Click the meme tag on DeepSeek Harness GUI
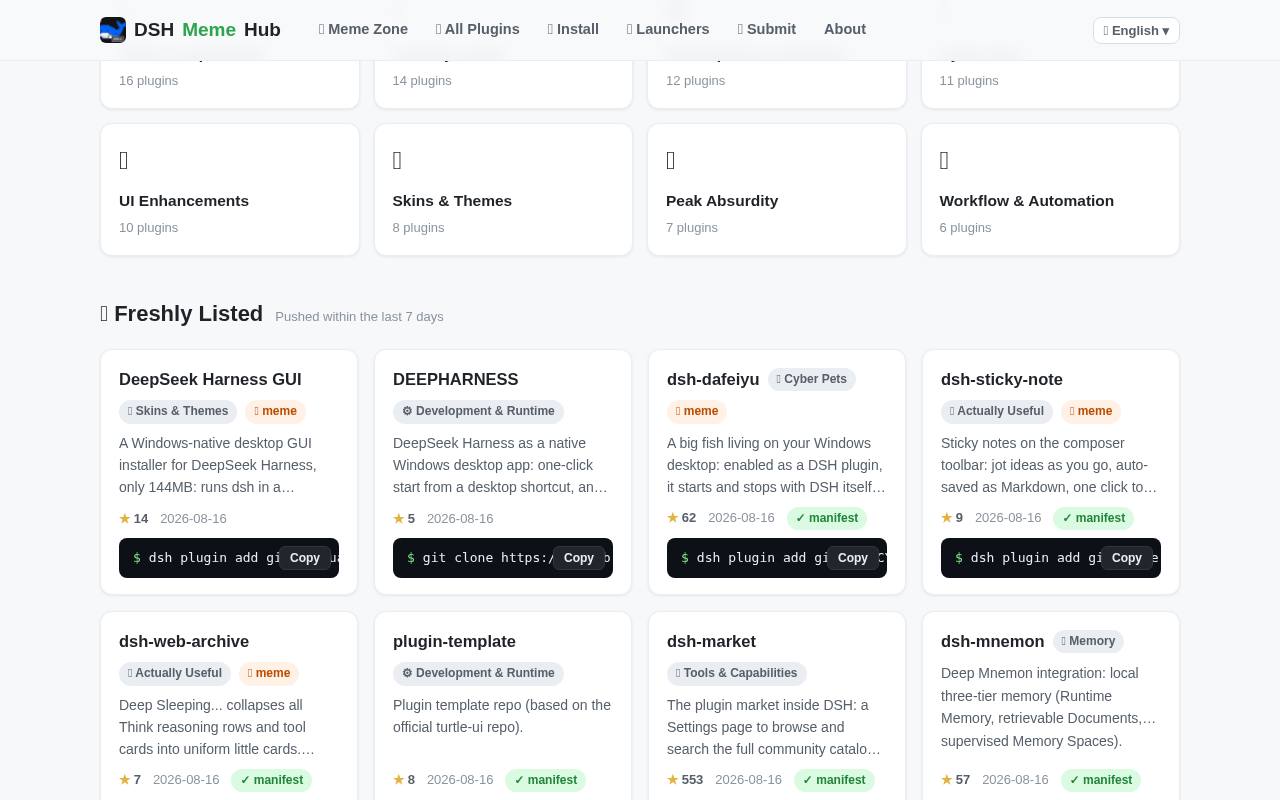This screenshot has width=1280, height=800. click(x=275, y=411)
